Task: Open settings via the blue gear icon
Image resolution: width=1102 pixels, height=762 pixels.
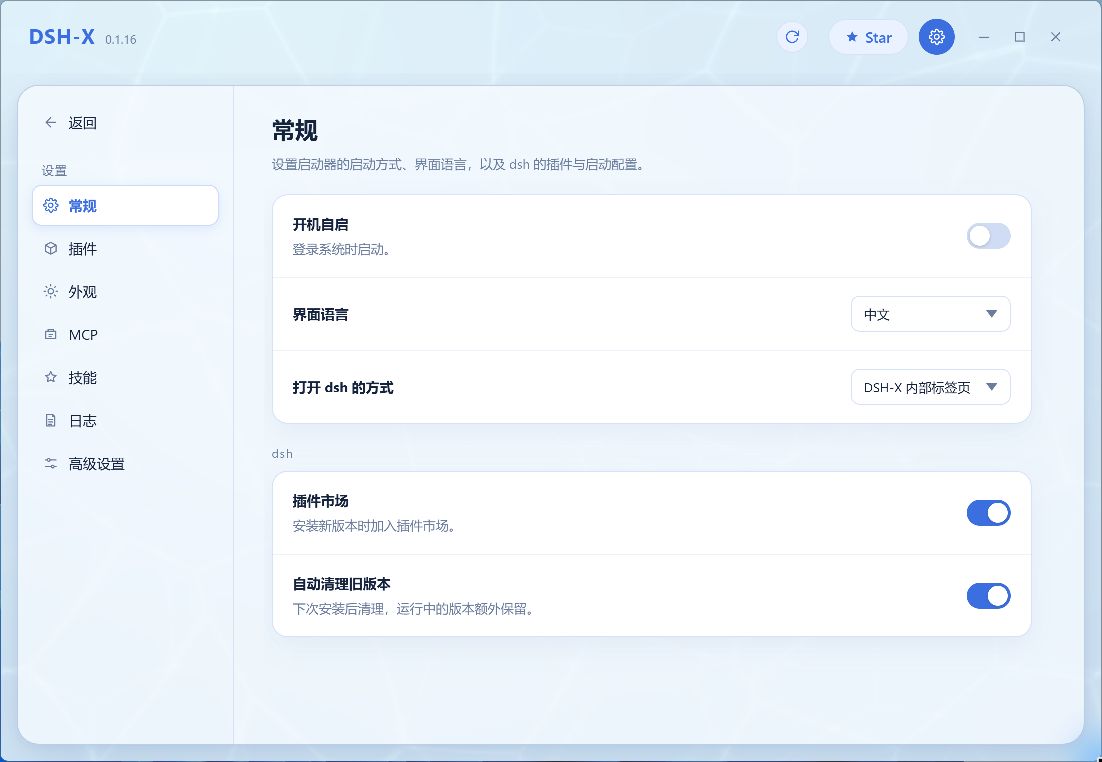Action: [x=936, y=37]
